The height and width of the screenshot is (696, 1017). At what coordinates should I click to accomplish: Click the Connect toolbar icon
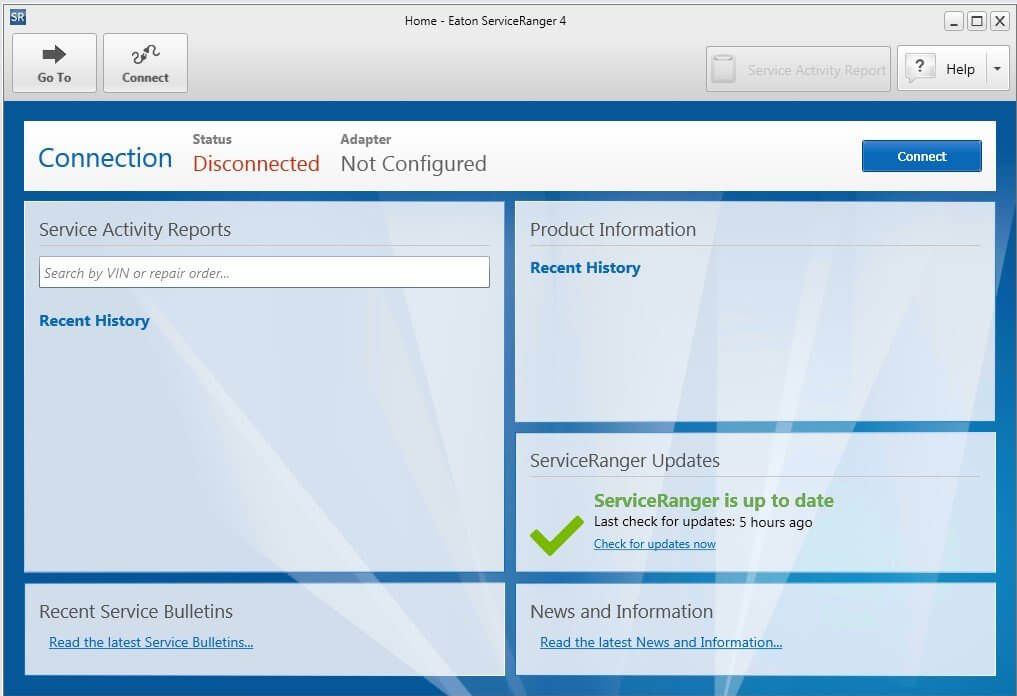(145, 62)
